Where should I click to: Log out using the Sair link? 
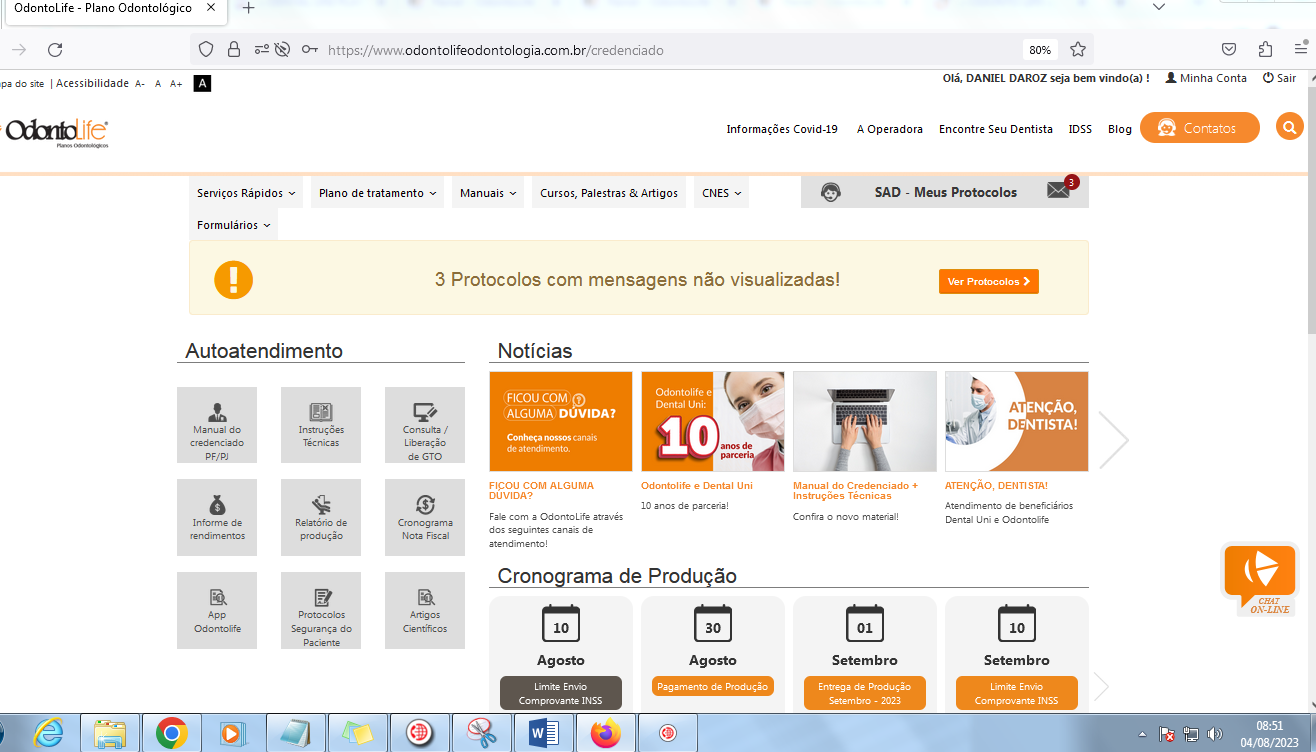[x=1279, y=78]
